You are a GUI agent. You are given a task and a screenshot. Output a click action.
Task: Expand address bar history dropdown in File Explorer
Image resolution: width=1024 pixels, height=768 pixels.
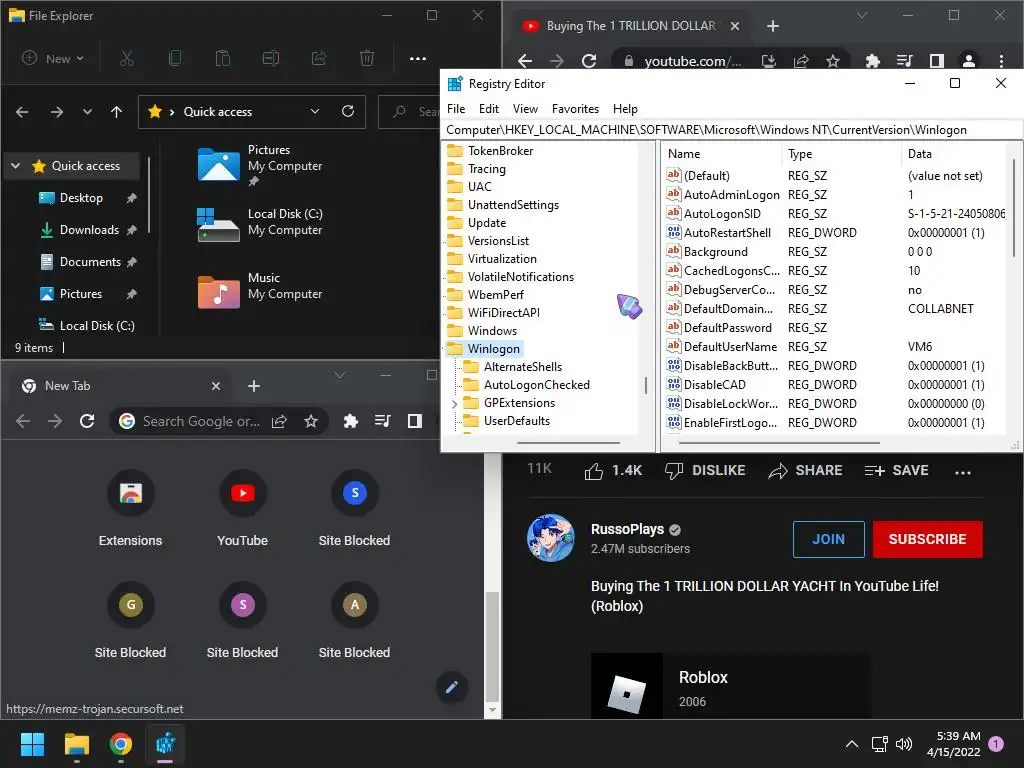pos(315,111)
